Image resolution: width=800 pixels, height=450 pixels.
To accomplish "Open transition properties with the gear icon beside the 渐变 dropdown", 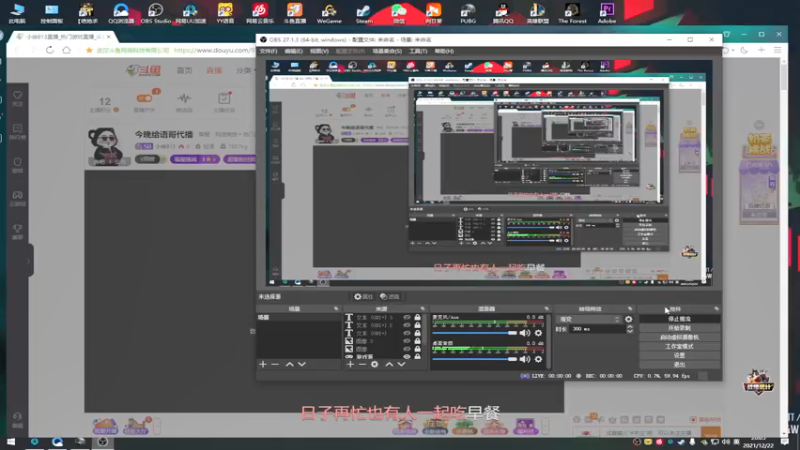I will point(629,319).
